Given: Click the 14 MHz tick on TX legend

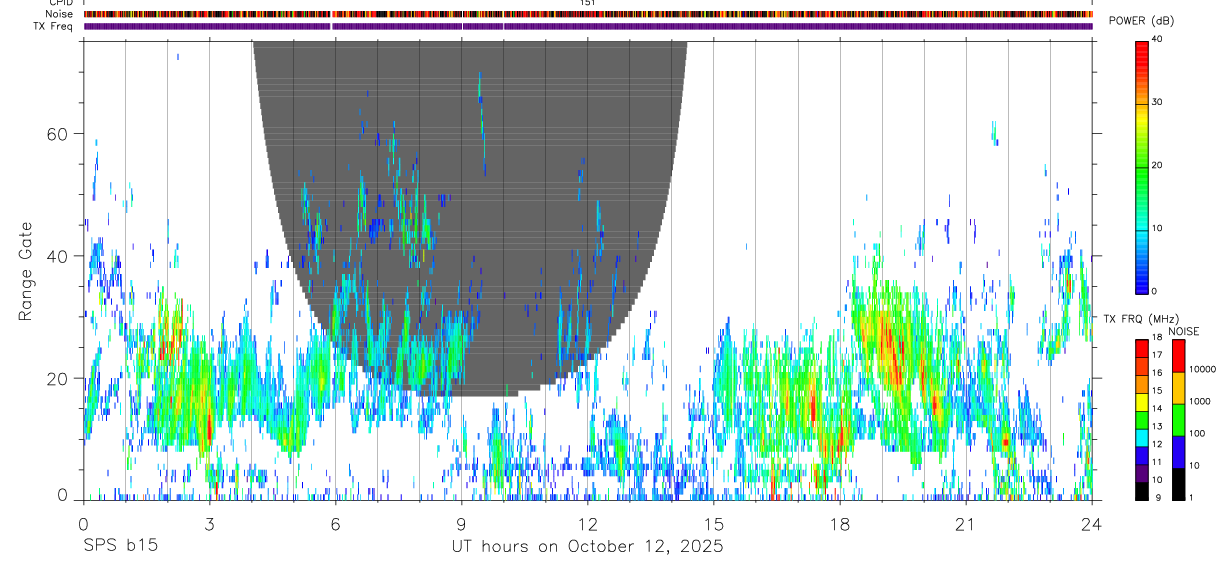Looking at the screenshot, I should 1156,408.
